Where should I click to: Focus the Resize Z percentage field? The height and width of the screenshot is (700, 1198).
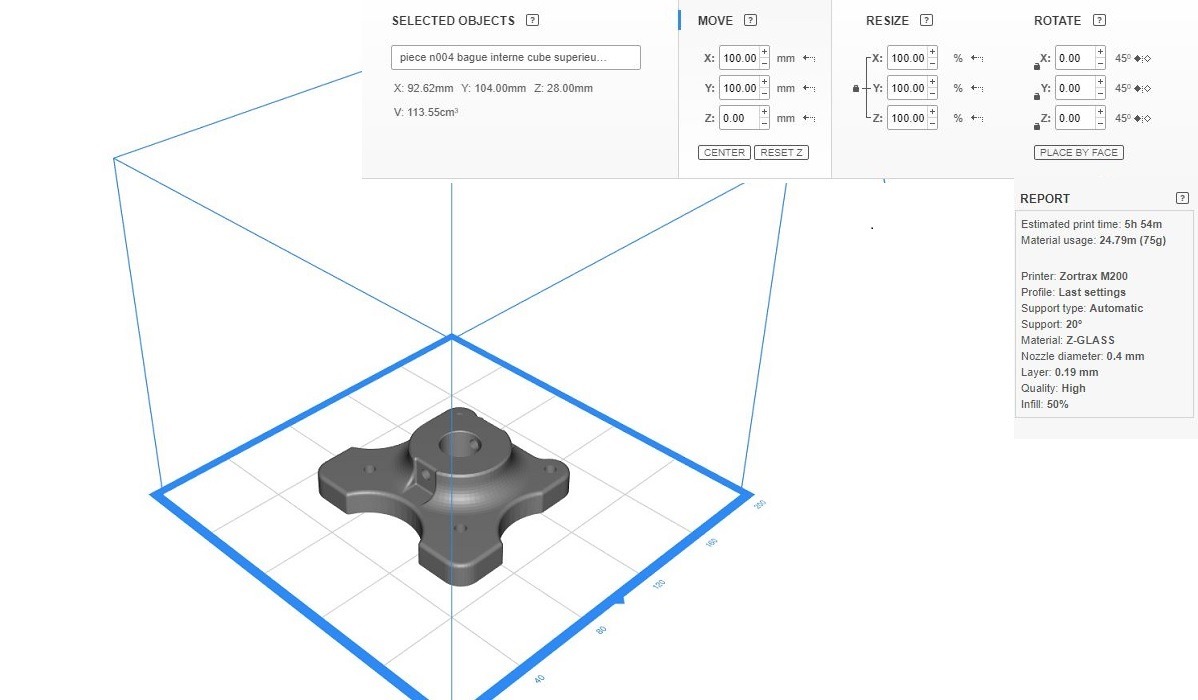pos(907,118)
